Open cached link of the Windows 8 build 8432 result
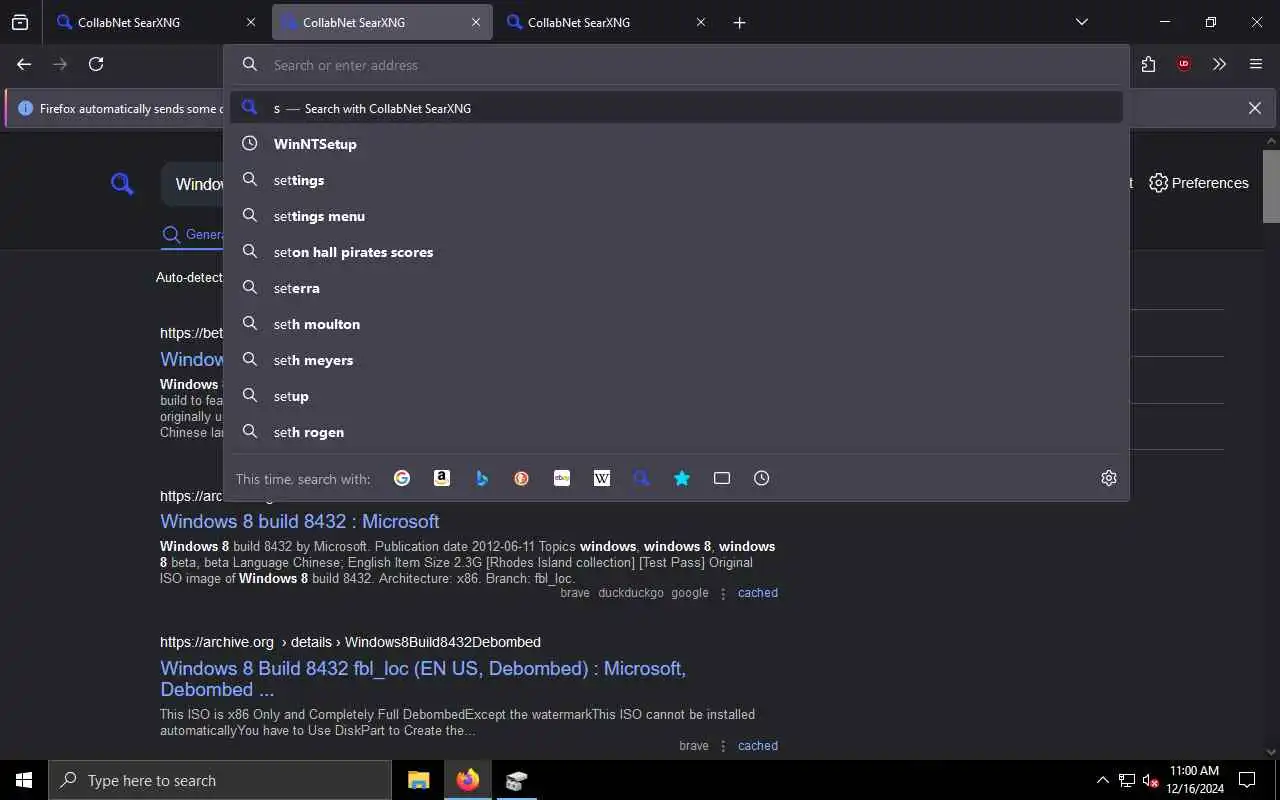Screen dimensions: 1280x800 pyautogui.click(x=758, y=593)
